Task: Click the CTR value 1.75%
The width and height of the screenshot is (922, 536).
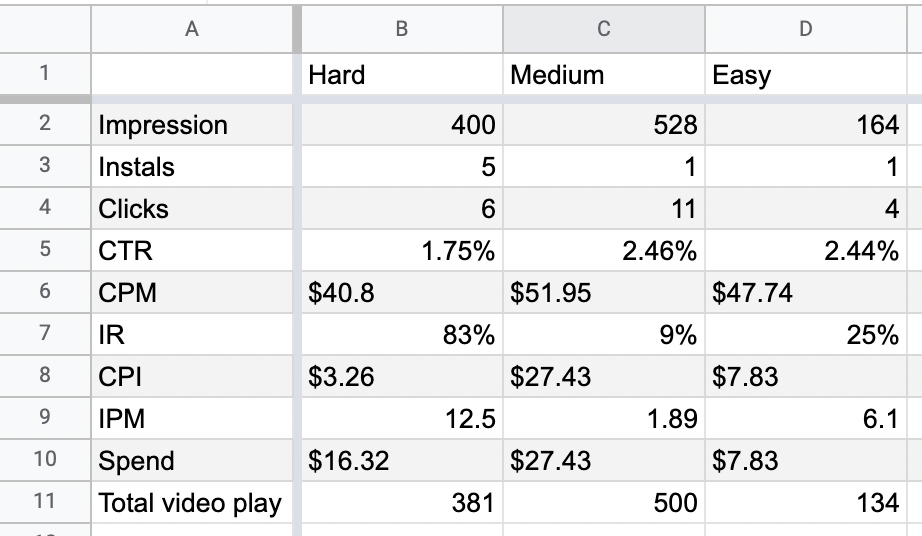Action: coord(400,251)
